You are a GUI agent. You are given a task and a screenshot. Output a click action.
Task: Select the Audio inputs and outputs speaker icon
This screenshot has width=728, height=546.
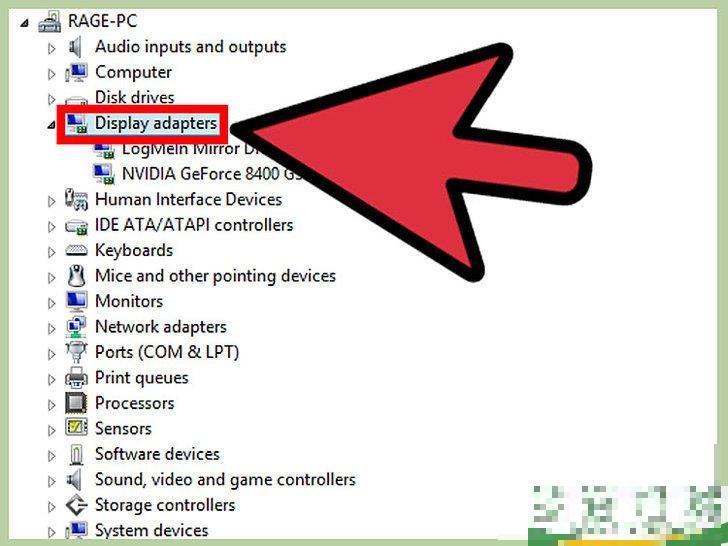click(x=76, y=47)
